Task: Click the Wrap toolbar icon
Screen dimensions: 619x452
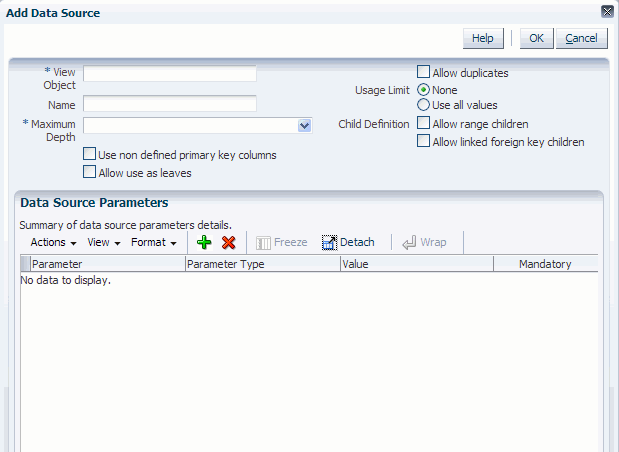Action: 409,242
